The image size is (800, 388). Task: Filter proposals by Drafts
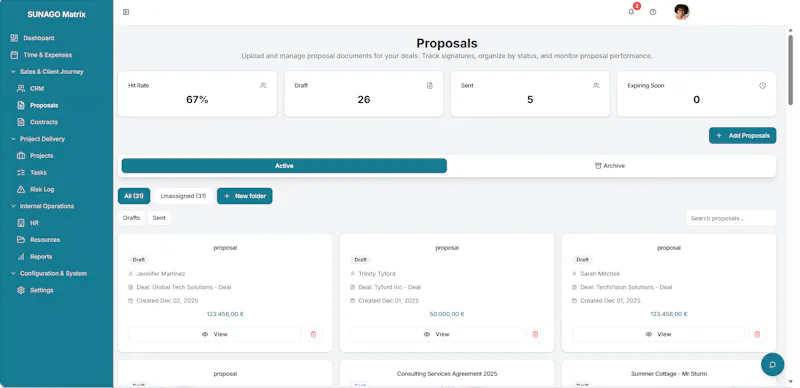tap(132, 218)
